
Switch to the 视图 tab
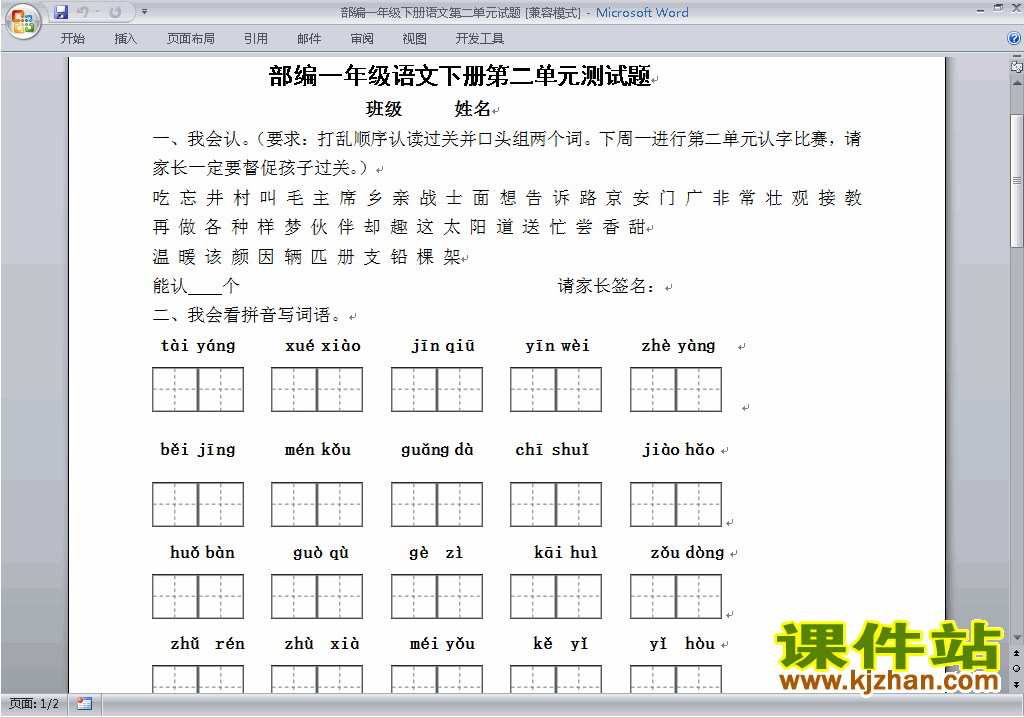(415, 39)
